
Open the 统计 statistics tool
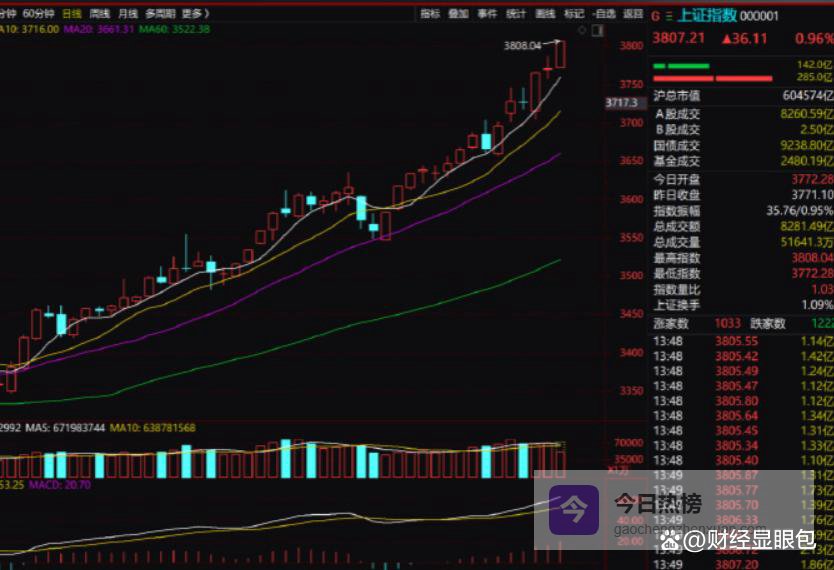[516, 14]
